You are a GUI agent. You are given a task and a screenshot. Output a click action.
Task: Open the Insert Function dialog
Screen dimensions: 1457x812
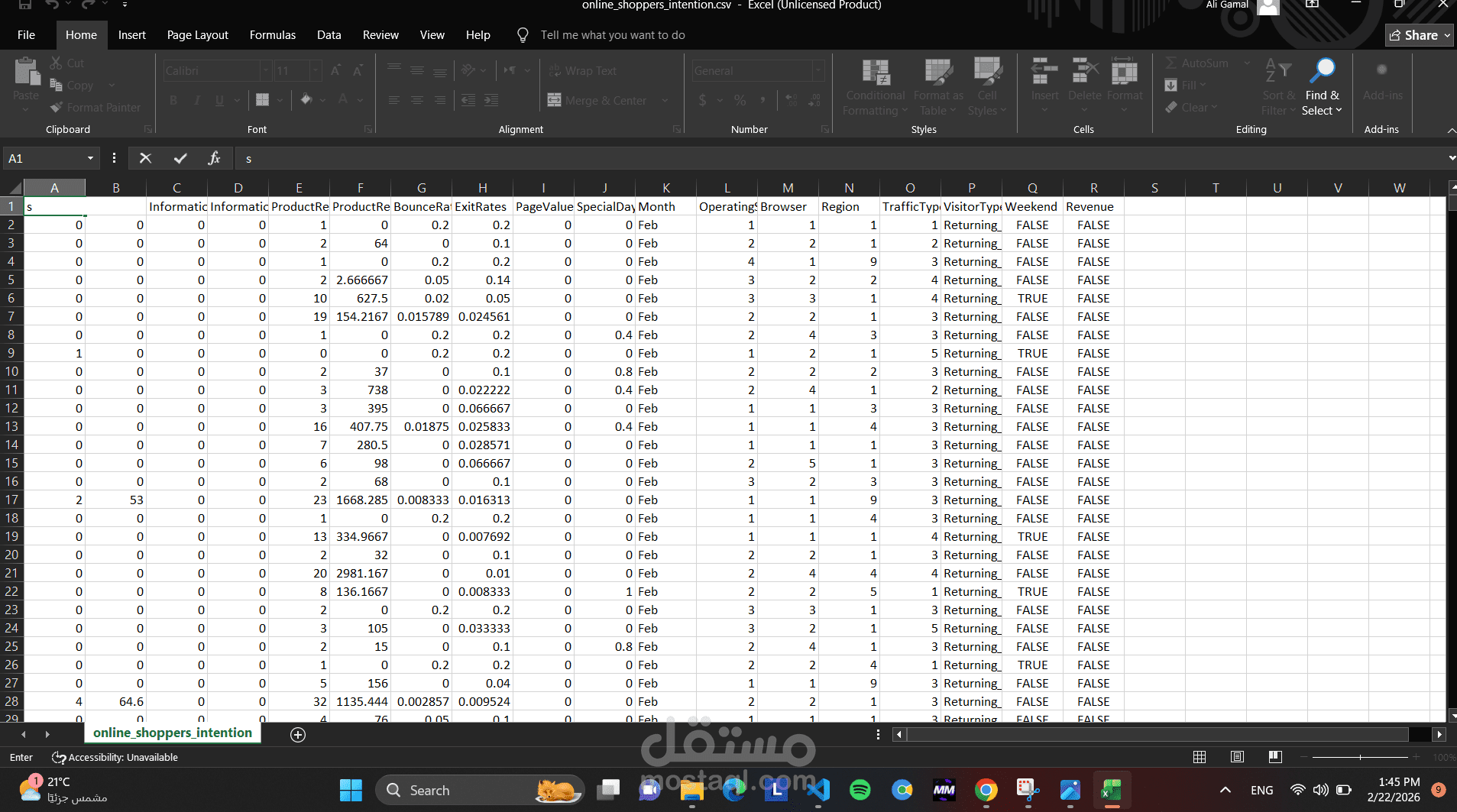(x=214, y=158)
